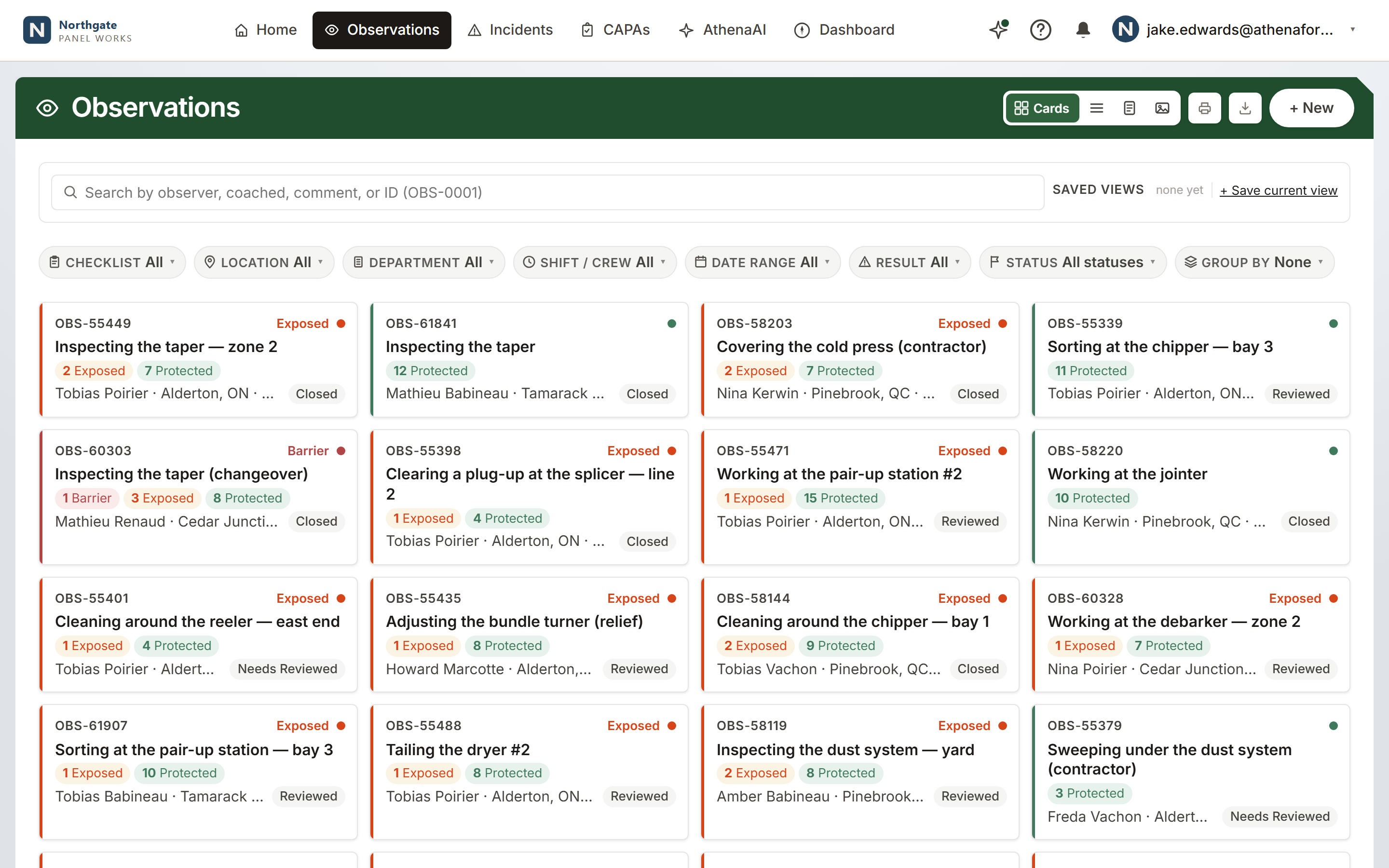Click title Clearing a plug-up at the splicer
The height and width of the screenshot is (868, 1389).
(x=531, y=484)
